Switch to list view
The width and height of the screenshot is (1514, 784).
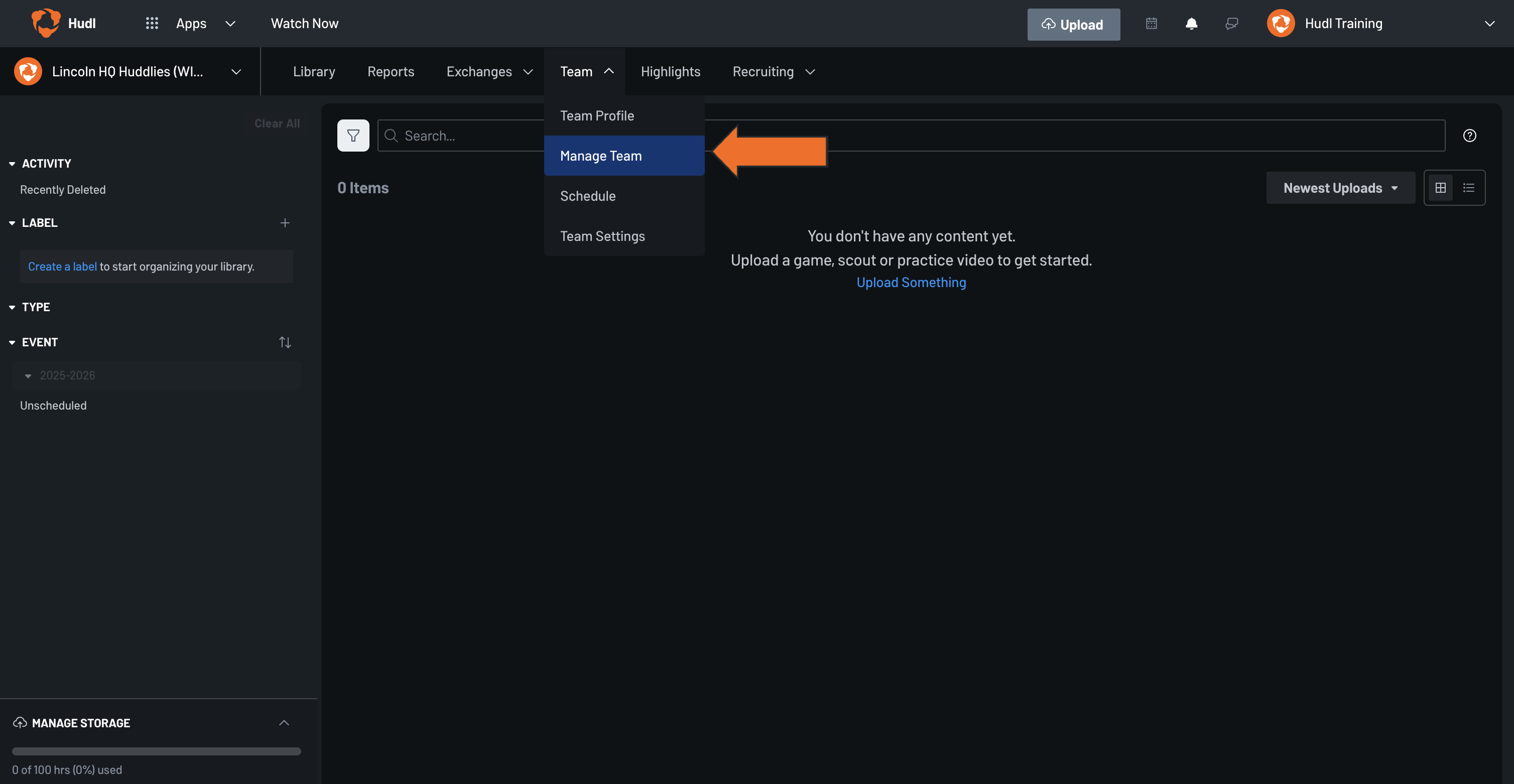tap(1469, 188)
